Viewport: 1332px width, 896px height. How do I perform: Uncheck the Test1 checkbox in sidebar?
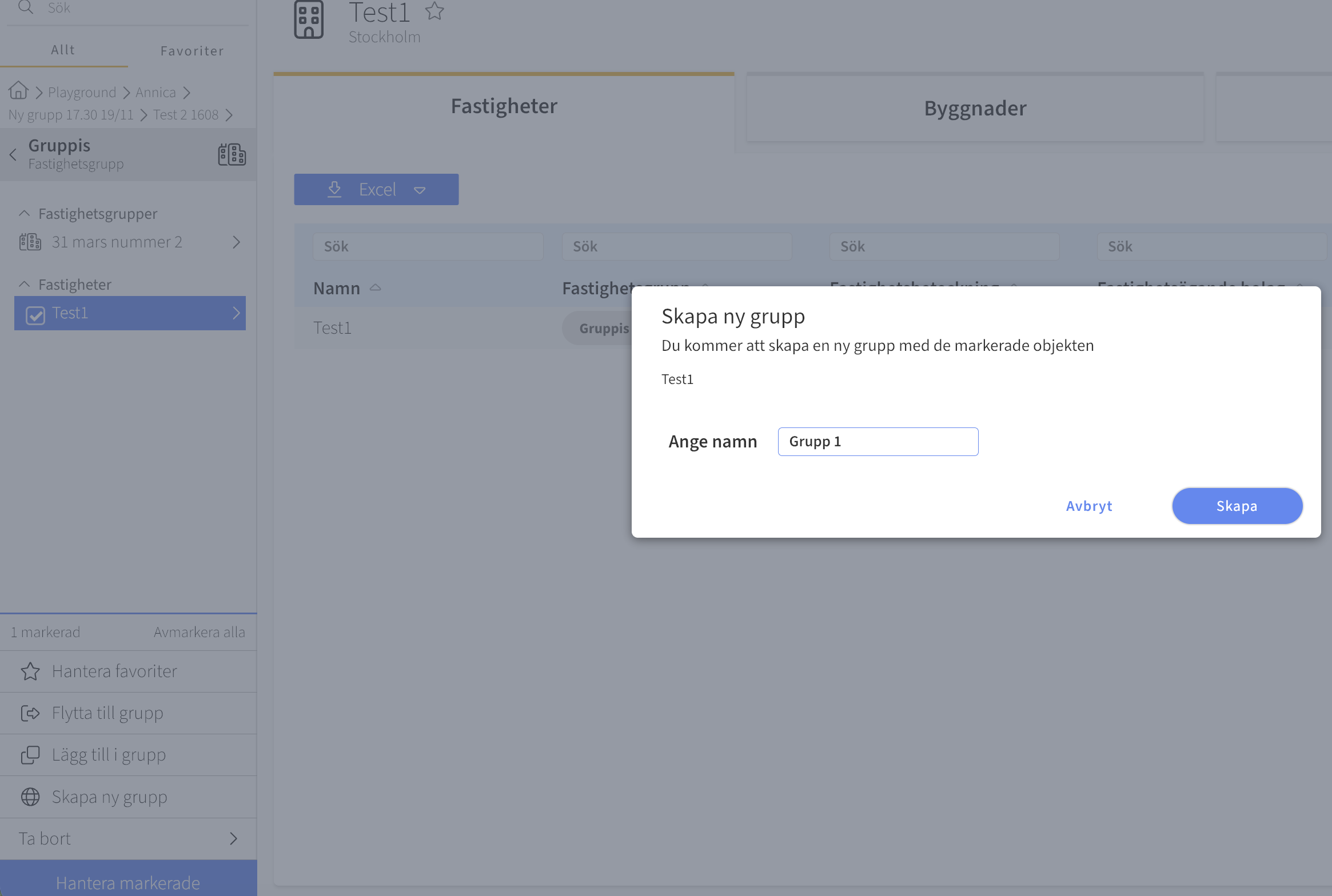click(35, 315)
